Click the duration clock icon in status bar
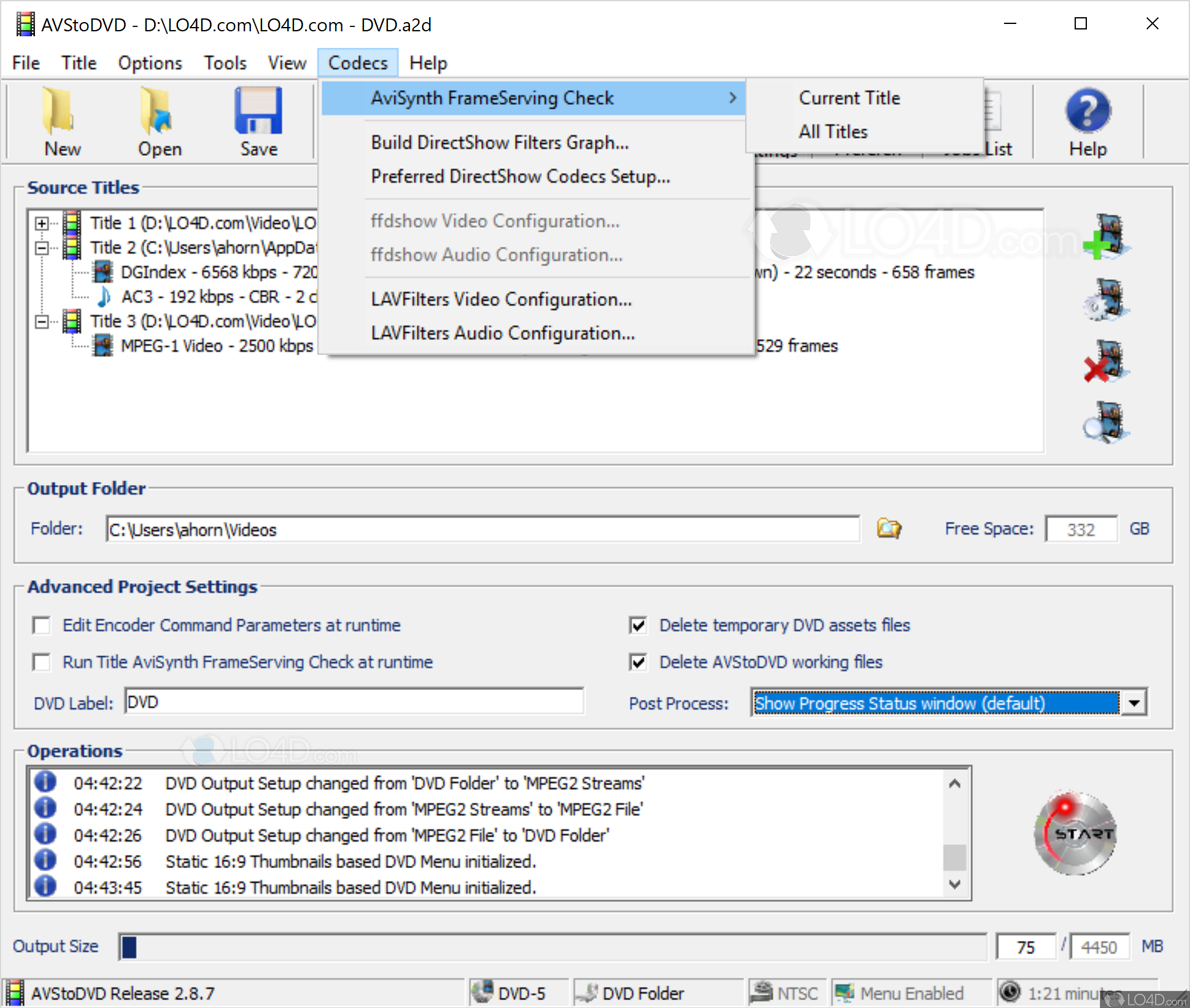This screenshot has height=1008, width=1190. 1010,992
